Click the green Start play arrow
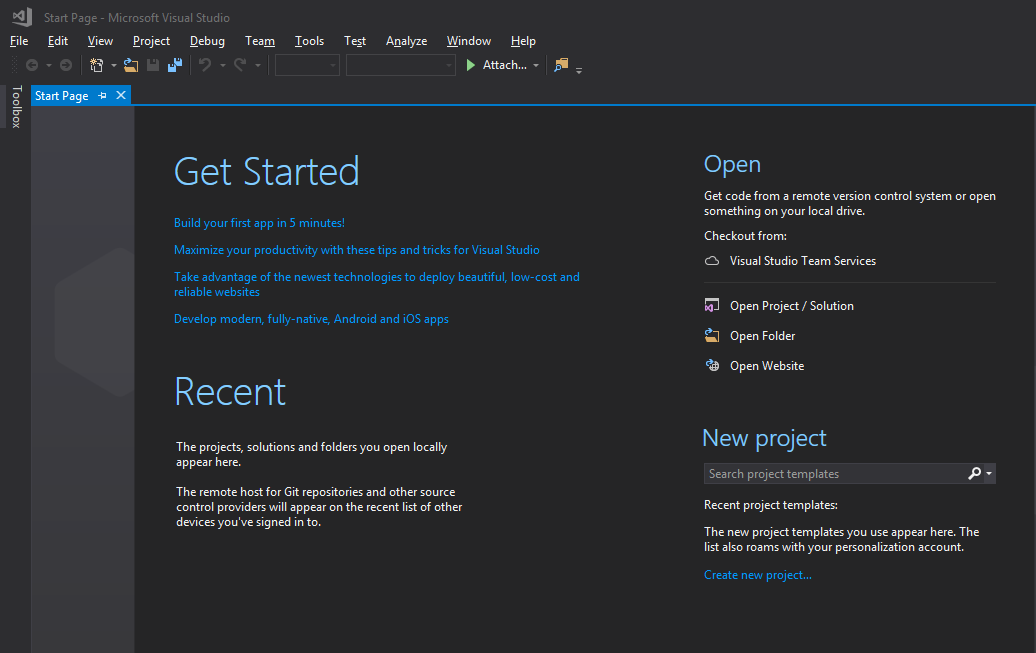 [470, 65]
